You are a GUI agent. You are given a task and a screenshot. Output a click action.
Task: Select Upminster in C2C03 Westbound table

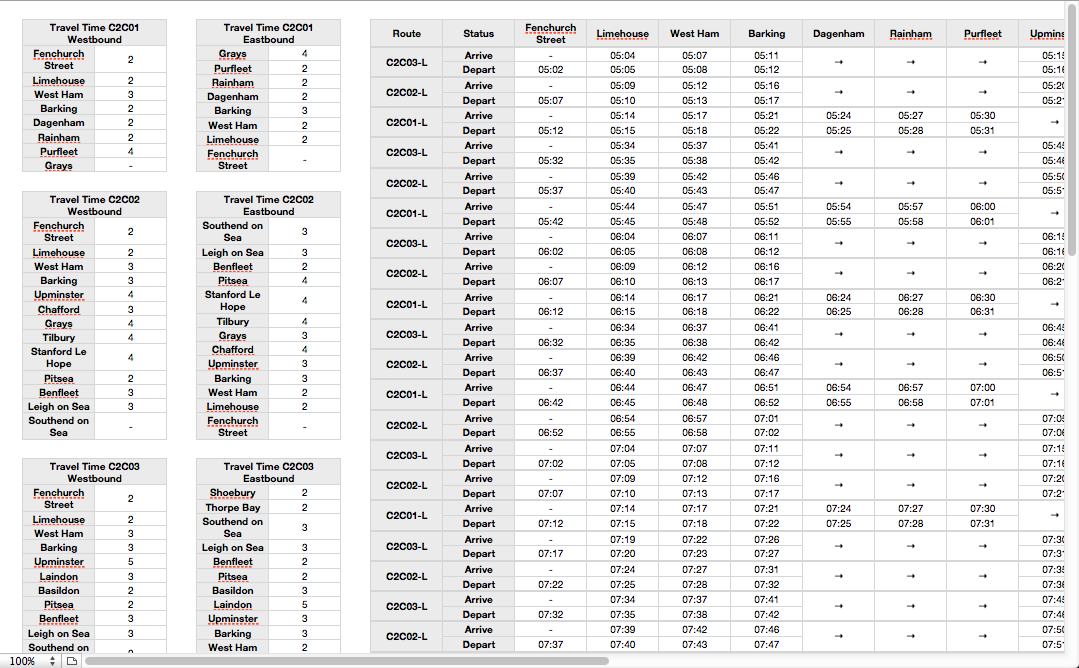pos(58,561)
